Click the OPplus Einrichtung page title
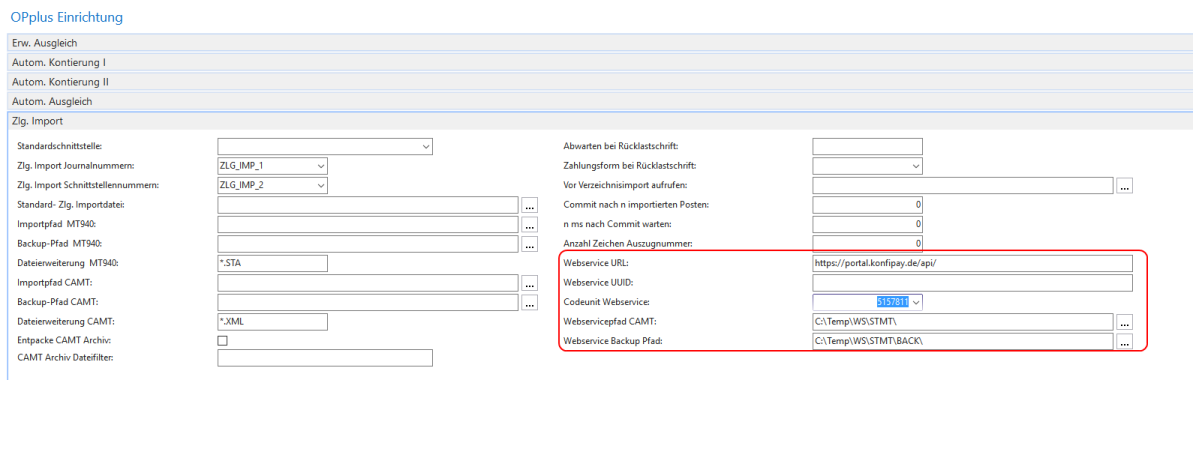Screen dimensions: 1193x460 67,16
